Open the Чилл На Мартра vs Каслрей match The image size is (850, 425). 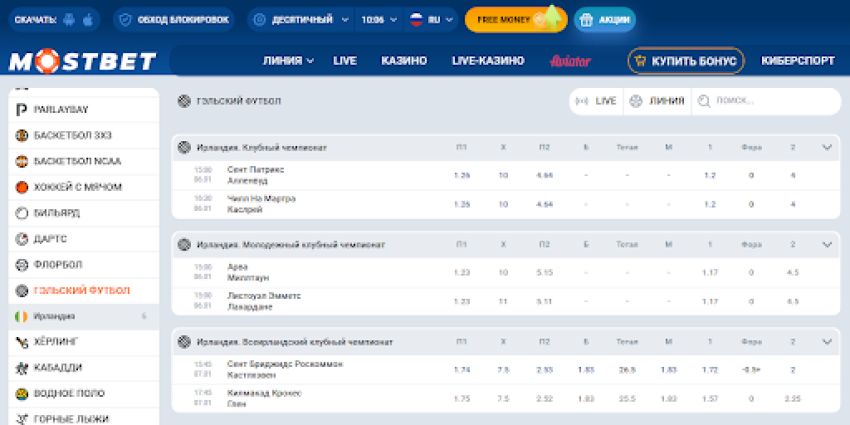[x=261, y=204]
